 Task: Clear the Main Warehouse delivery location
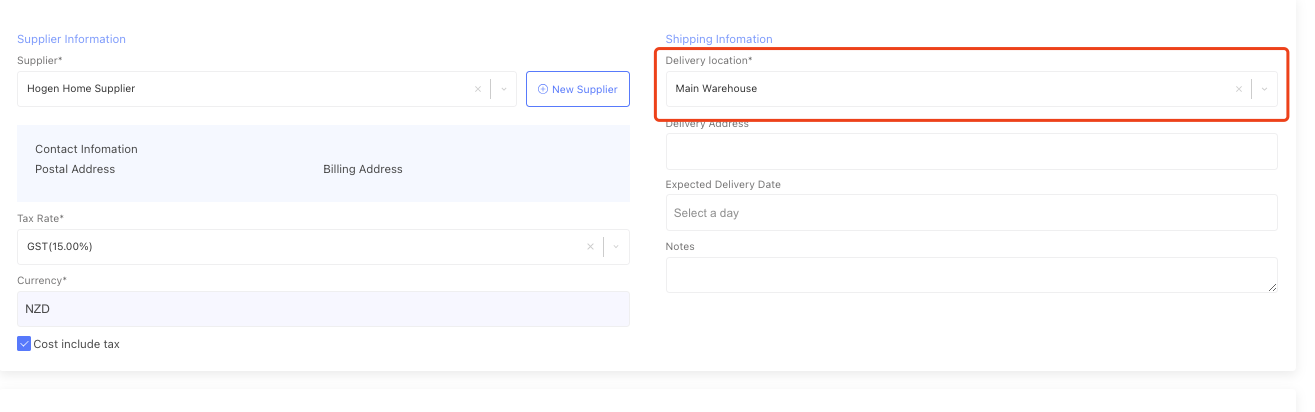[x=1239, y=89]
